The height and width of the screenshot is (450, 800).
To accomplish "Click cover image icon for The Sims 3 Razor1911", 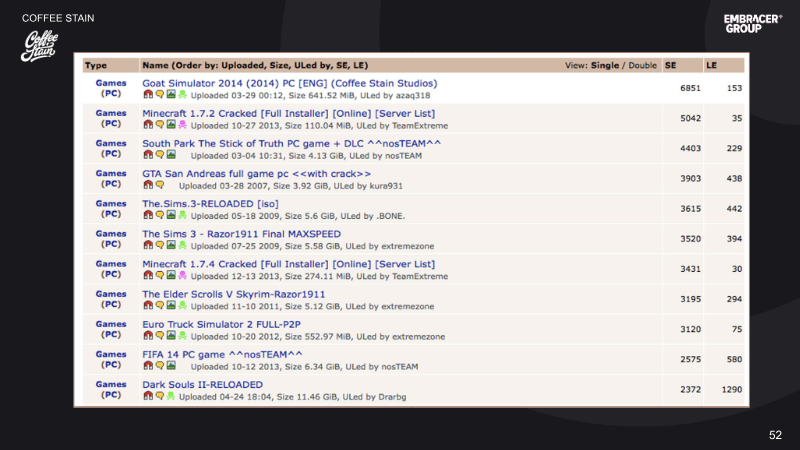I will click(x=171, y=245).
